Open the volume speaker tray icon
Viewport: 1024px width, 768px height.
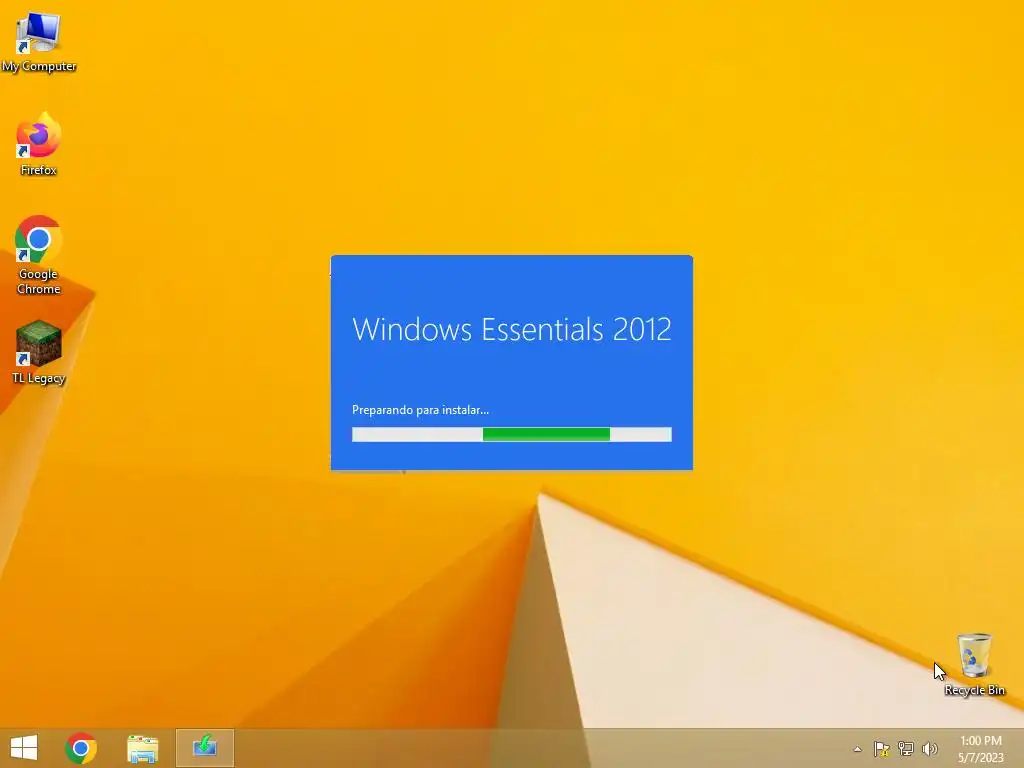point(930,749)
